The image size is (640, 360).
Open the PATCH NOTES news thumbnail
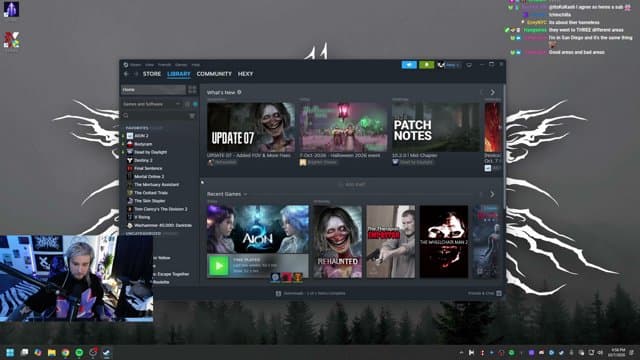click(x=436, y=127)
